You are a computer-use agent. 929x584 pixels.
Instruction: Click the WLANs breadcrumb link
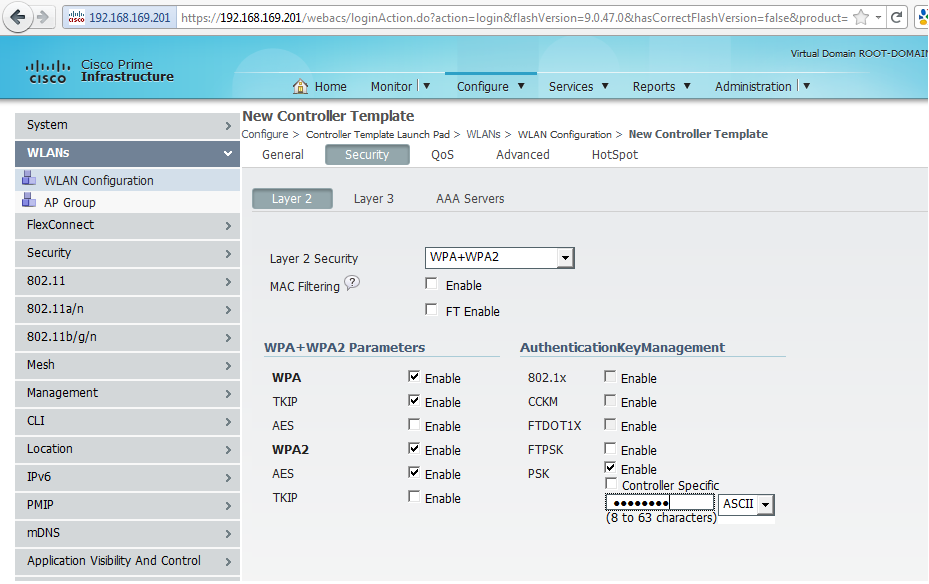point(483,134)
